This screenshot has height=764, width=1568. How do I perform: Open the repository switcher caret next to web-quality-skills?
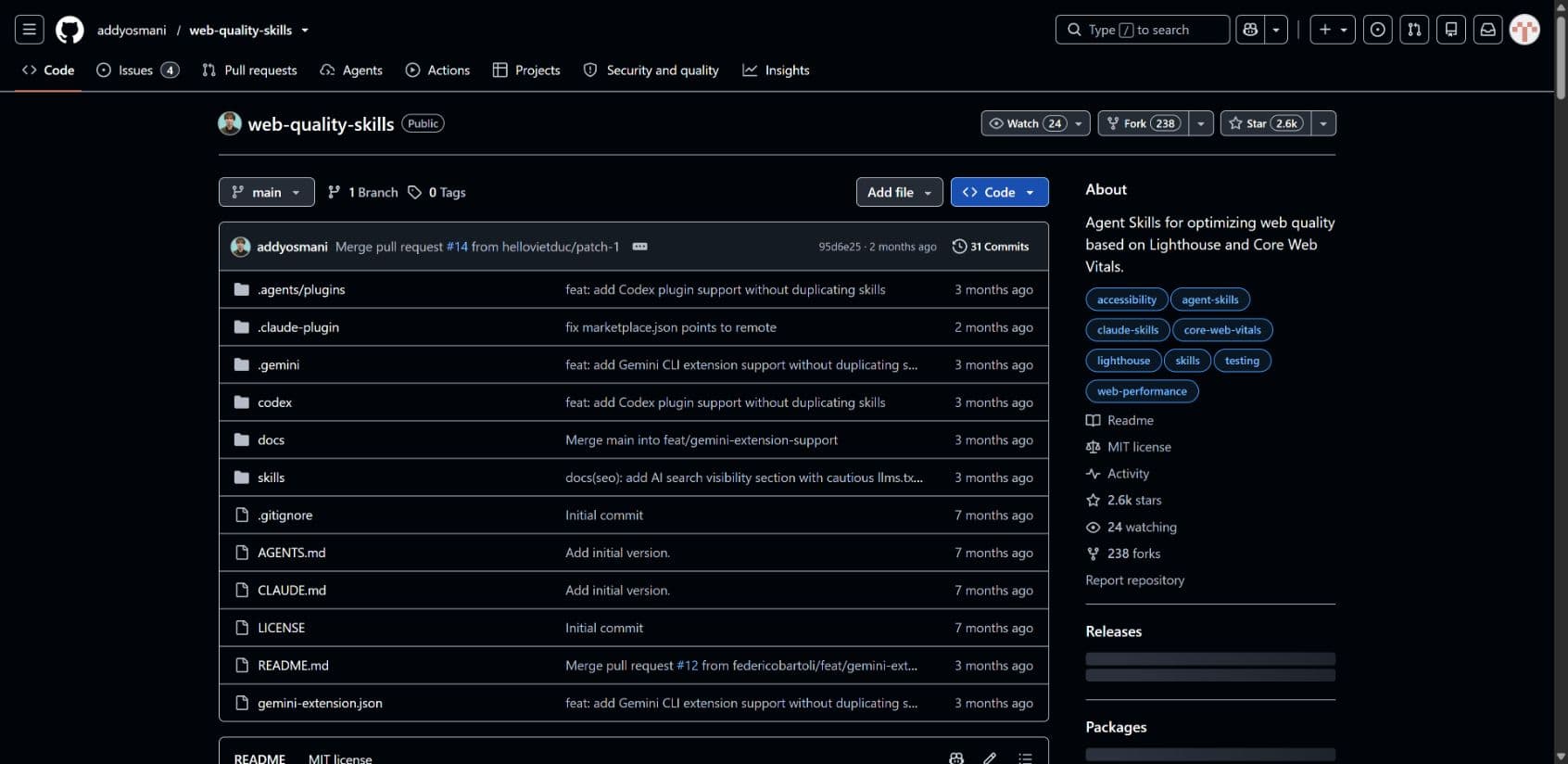point(305,30)
